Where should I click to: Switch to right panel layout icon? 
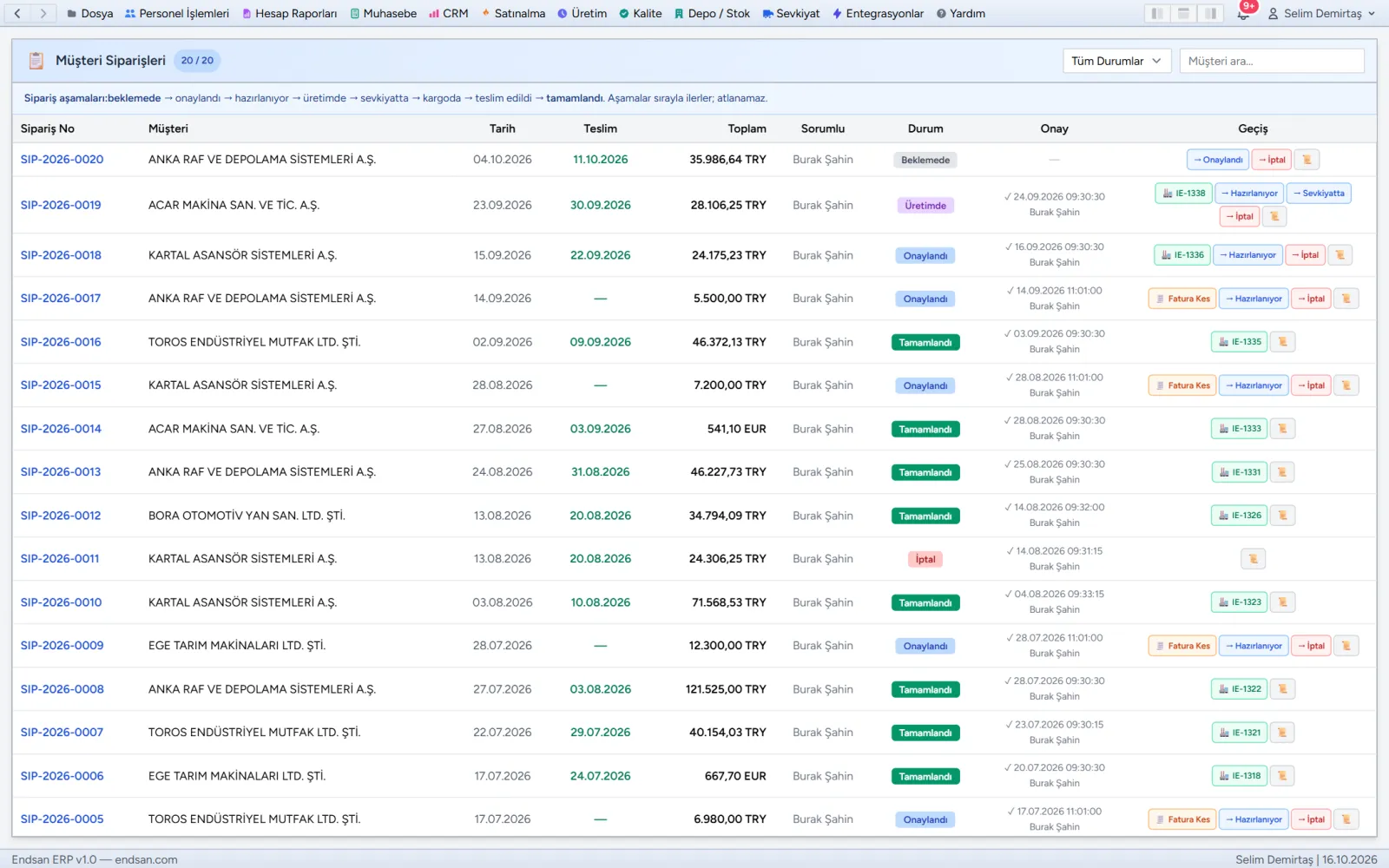pyautogui.click(x=1210, y=13)
